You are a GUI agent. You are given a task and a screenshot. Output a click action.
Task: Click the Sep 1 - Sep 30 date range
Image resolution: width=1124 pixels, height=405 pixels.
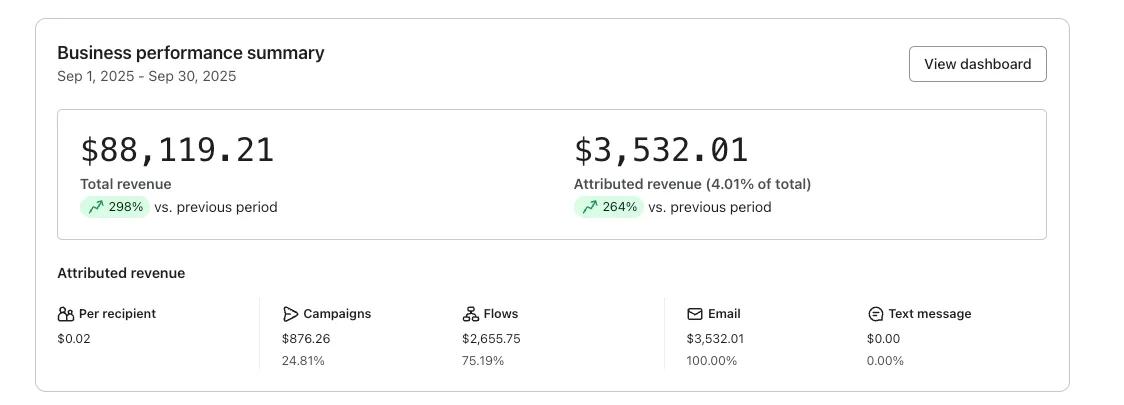click(147, 76)
